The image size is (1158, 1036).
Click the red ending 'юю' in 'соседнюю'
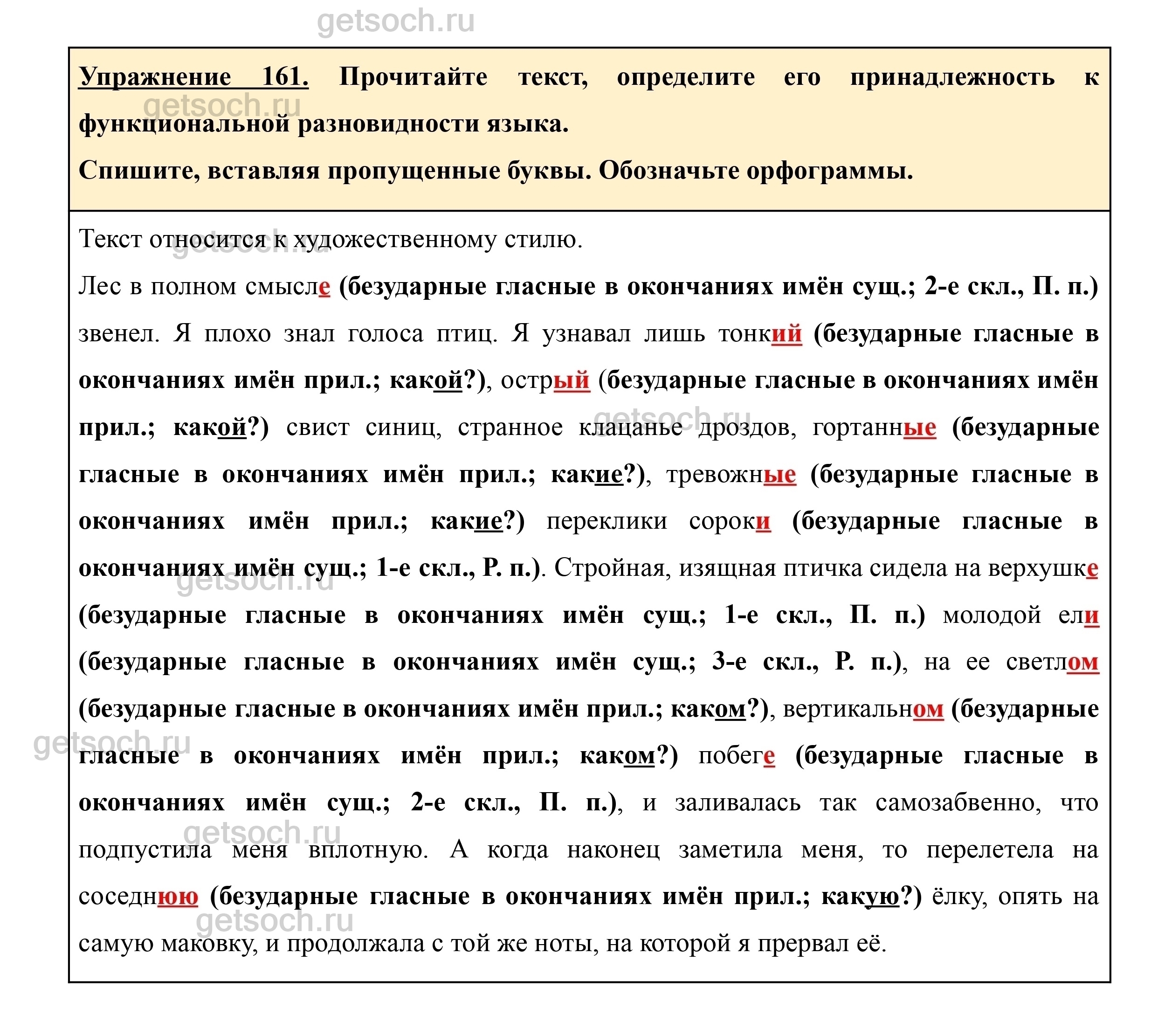[178, 897]
